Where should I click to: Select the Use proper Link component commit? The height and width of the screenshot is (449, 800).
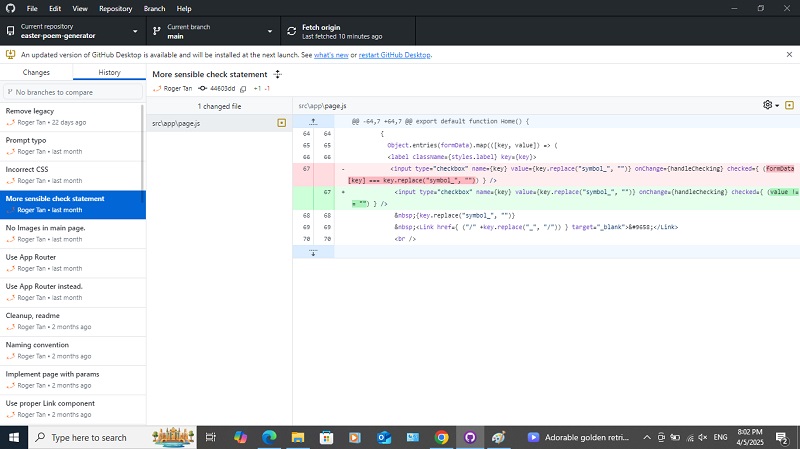[73, 409]
